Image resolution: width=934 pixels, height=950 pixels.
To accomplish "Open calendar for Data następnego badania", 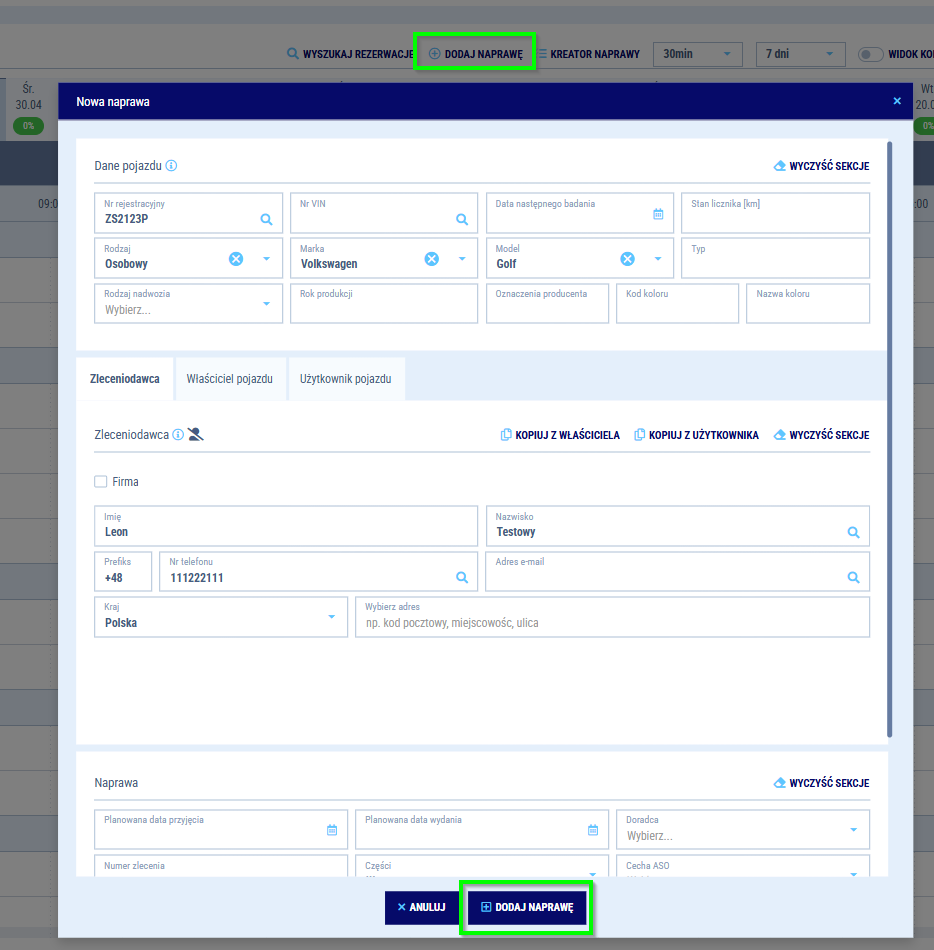I will (658, 214).
